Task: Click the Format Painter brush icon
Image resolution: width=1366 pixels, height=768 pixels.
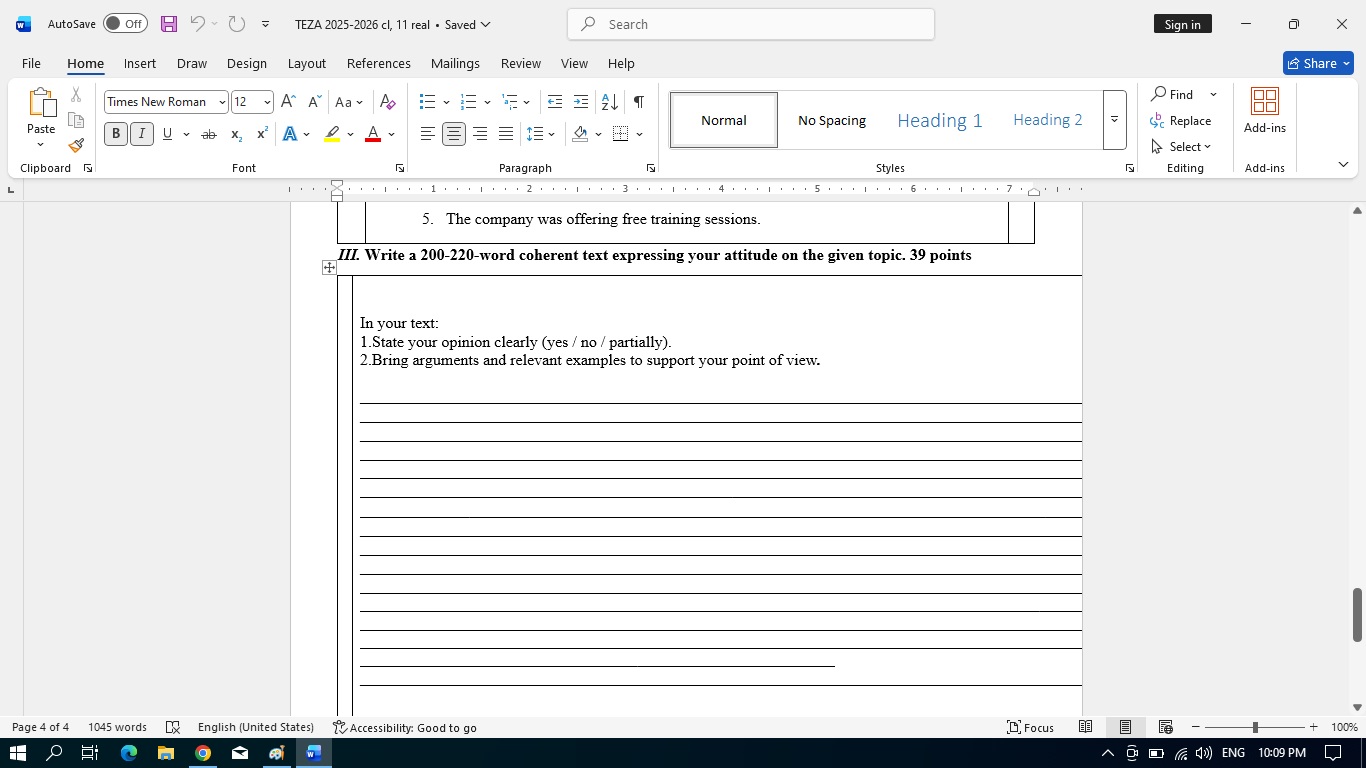Action: pos(76,146)
